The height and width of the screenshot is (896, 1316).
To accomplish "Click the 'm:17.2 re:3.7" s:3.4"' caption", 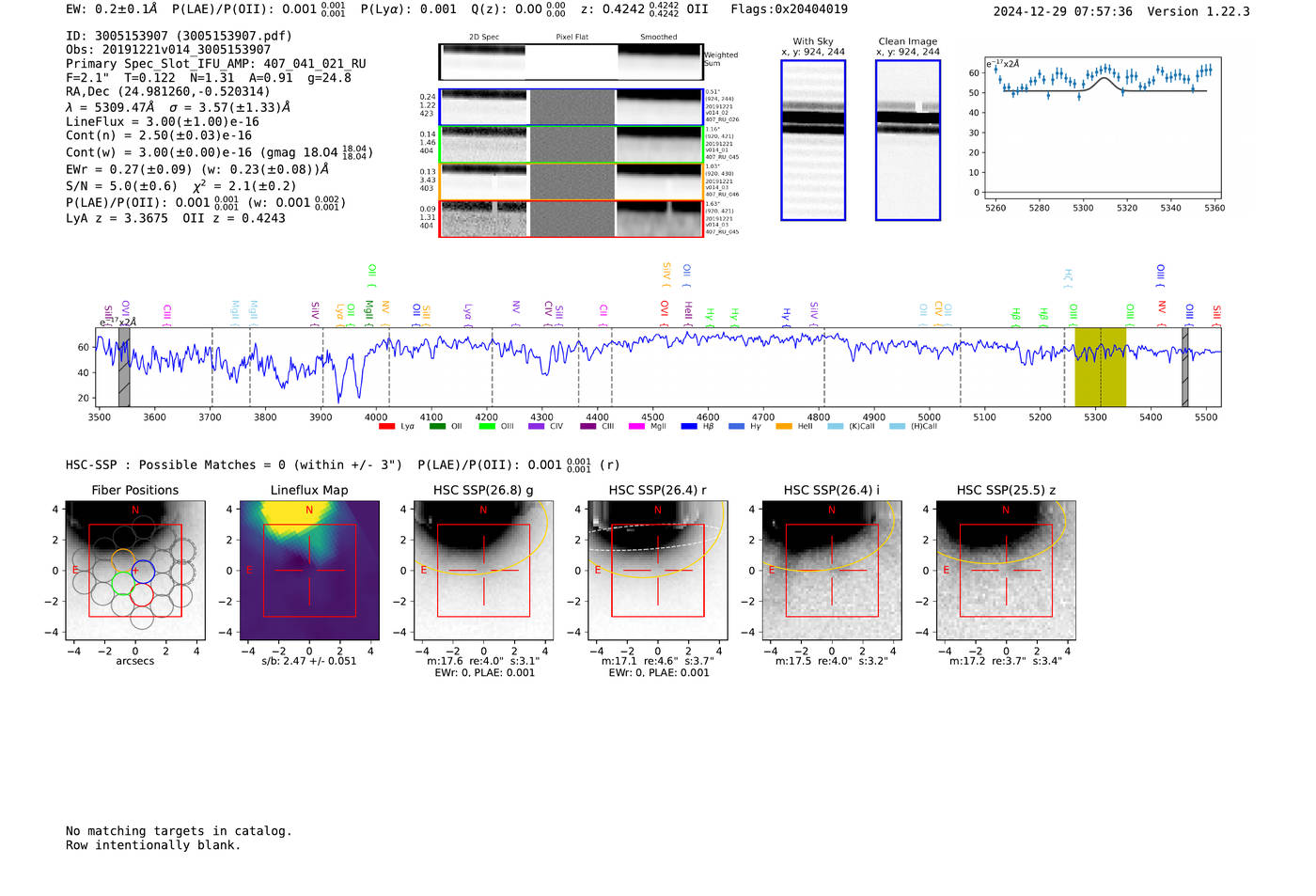I will click(1006, 661).
